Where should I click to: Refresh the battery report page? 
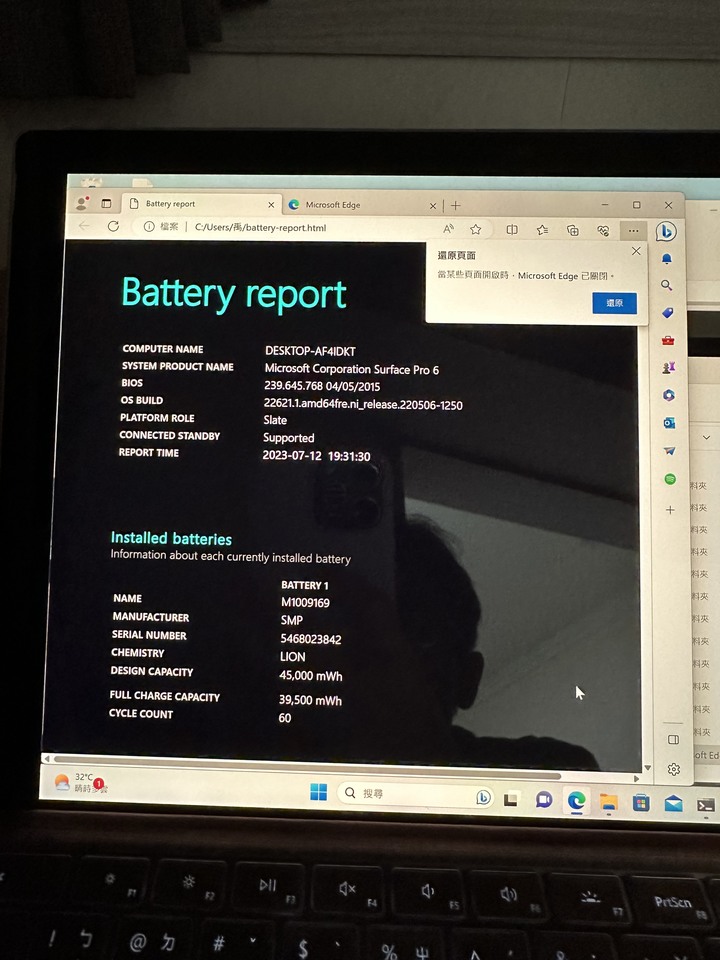click(113, 227)
